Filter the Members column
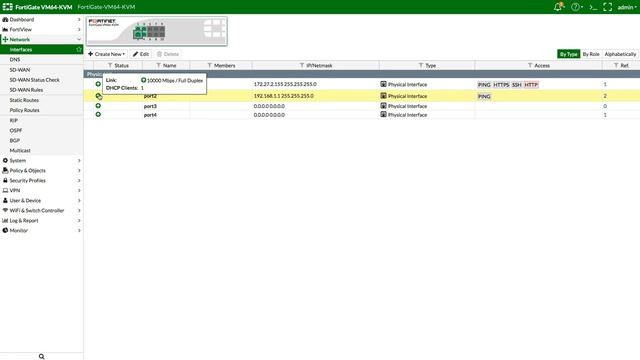This screenshot has width=640, height=360. pos(209,65)
